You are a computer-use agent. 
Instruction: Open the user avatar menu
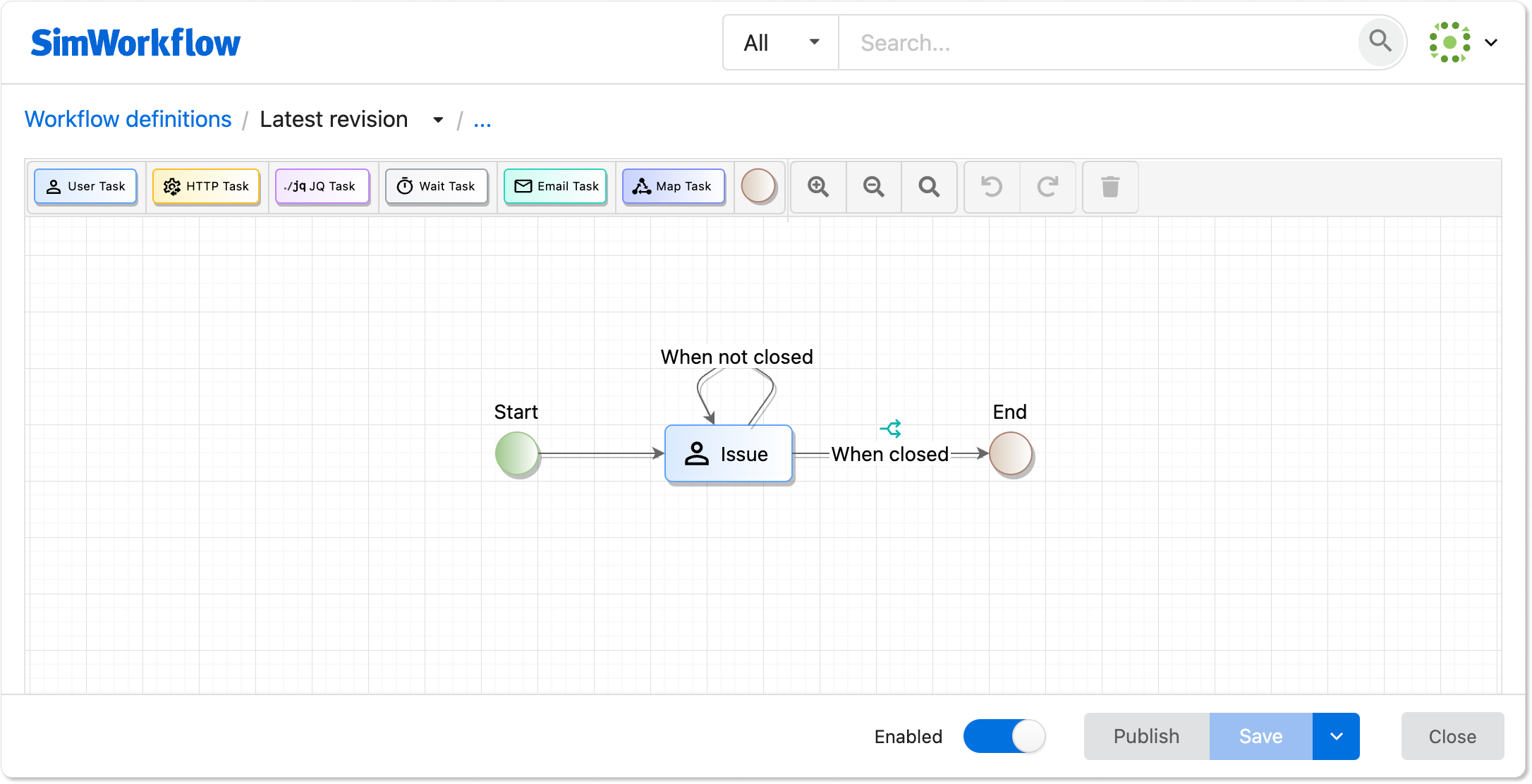point(1462,42)
